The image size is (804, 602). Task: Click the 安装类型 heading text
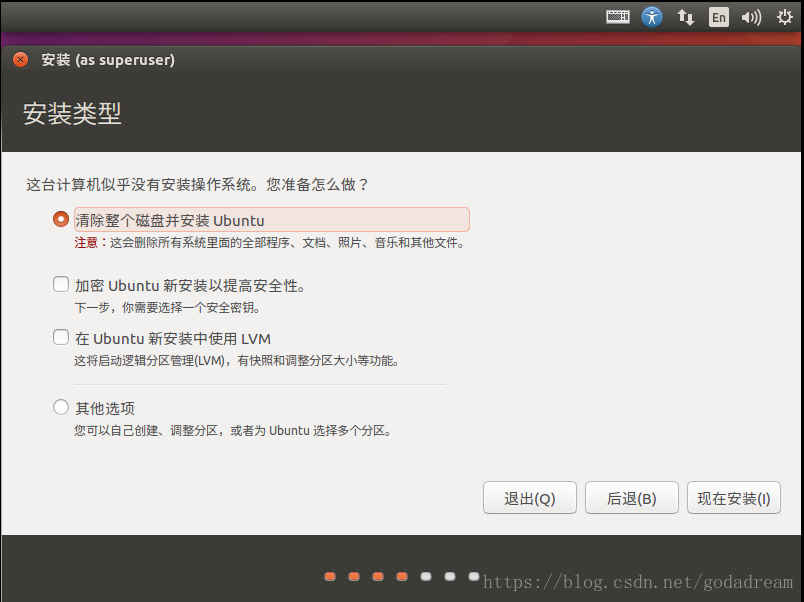coord(72,113)
